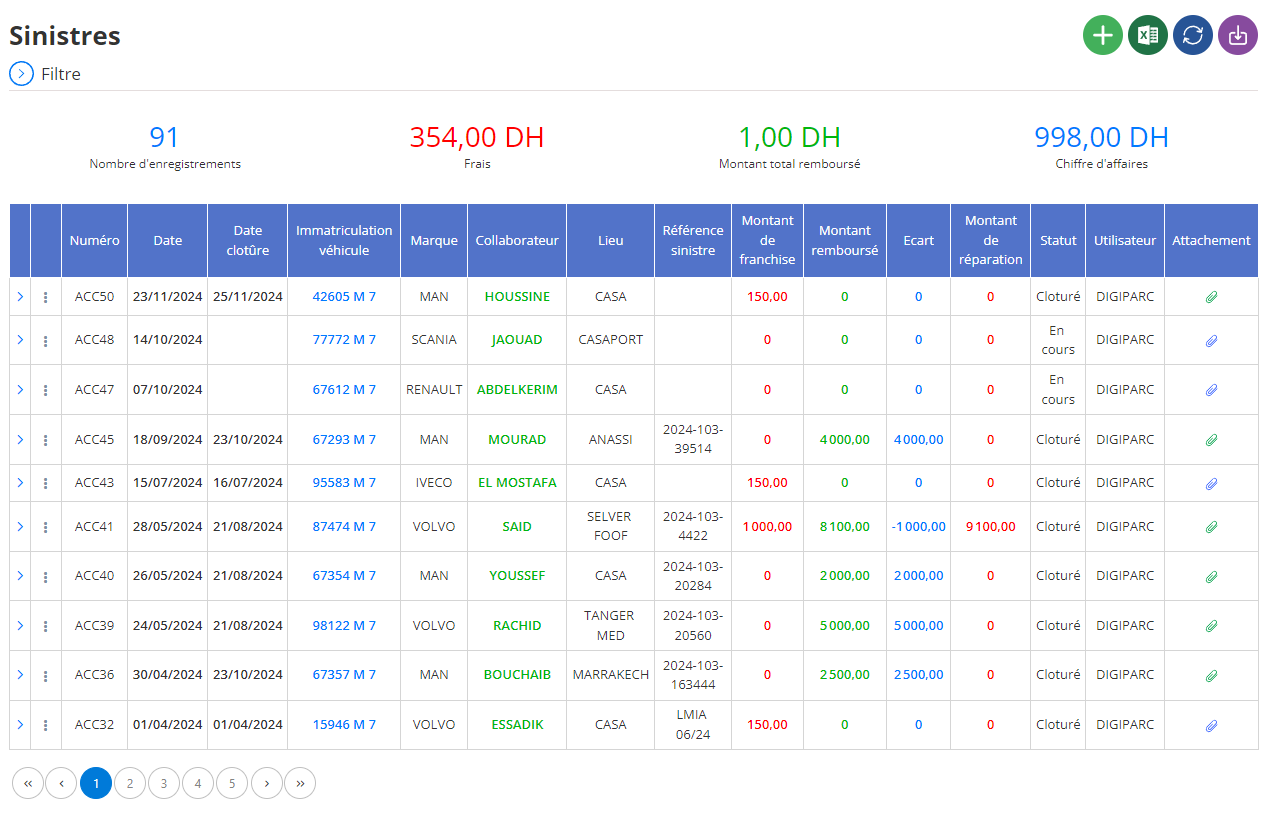Open the three-dot menu for ACC41
Viewport: 1268px width, 820px height.
point(46,527)
